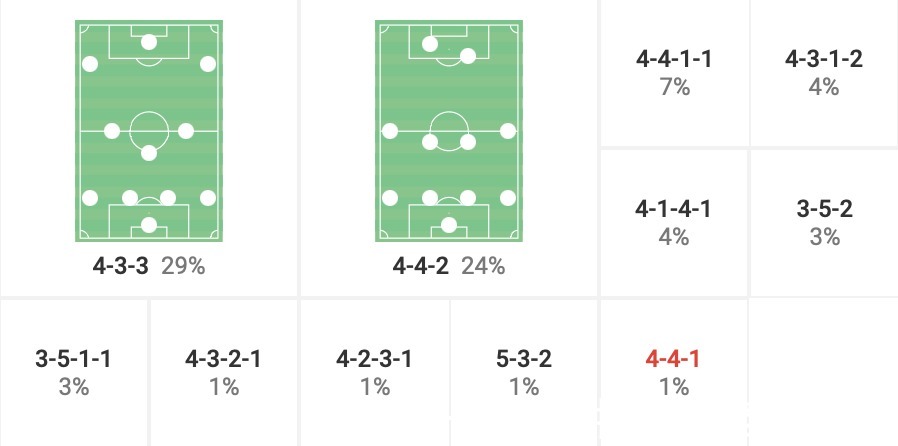The image size is (898, 446).
Task: Select the 5-3-2 formation tile
Action: (524, 371)
